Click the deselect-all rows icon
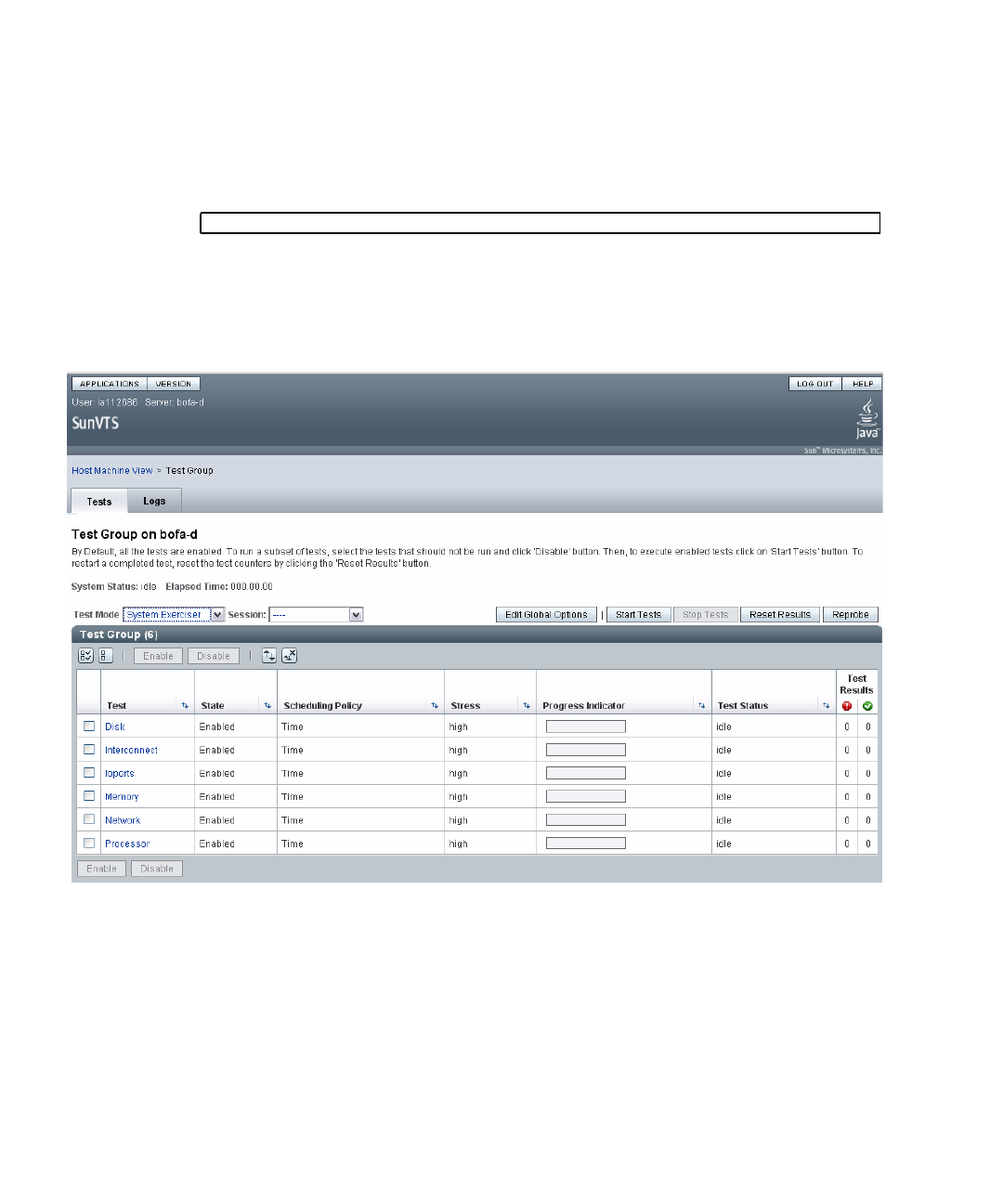The height and width of the screenshot is (1204, 1003). point(105,656)
